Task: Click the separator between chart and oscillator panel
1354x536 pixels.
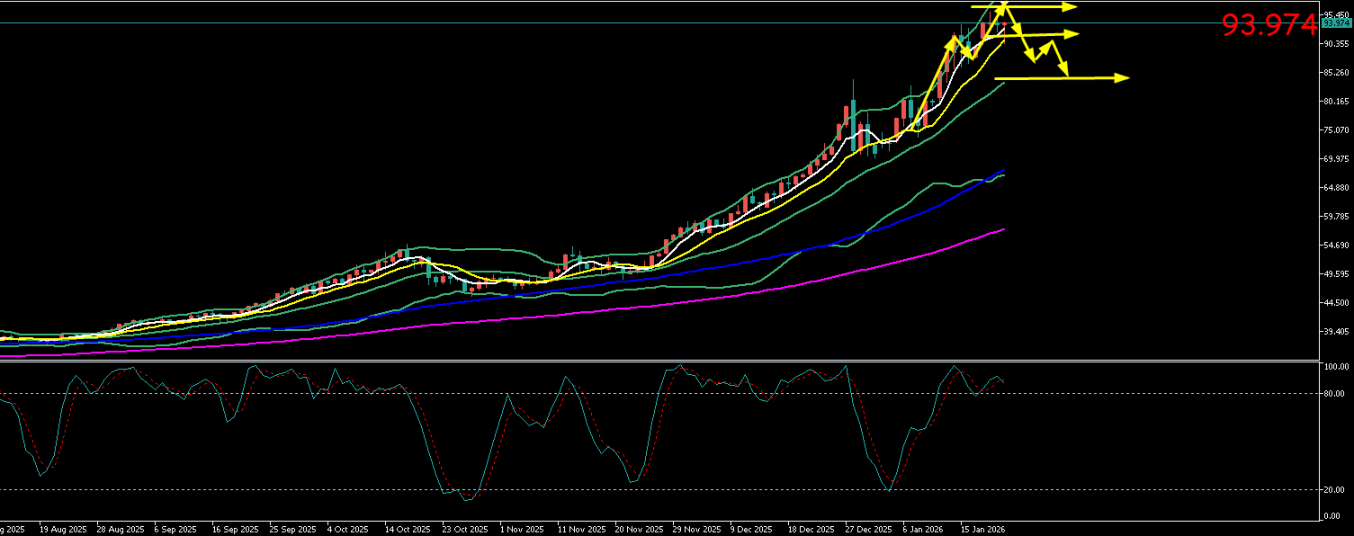Action: (x=660, y=360)
